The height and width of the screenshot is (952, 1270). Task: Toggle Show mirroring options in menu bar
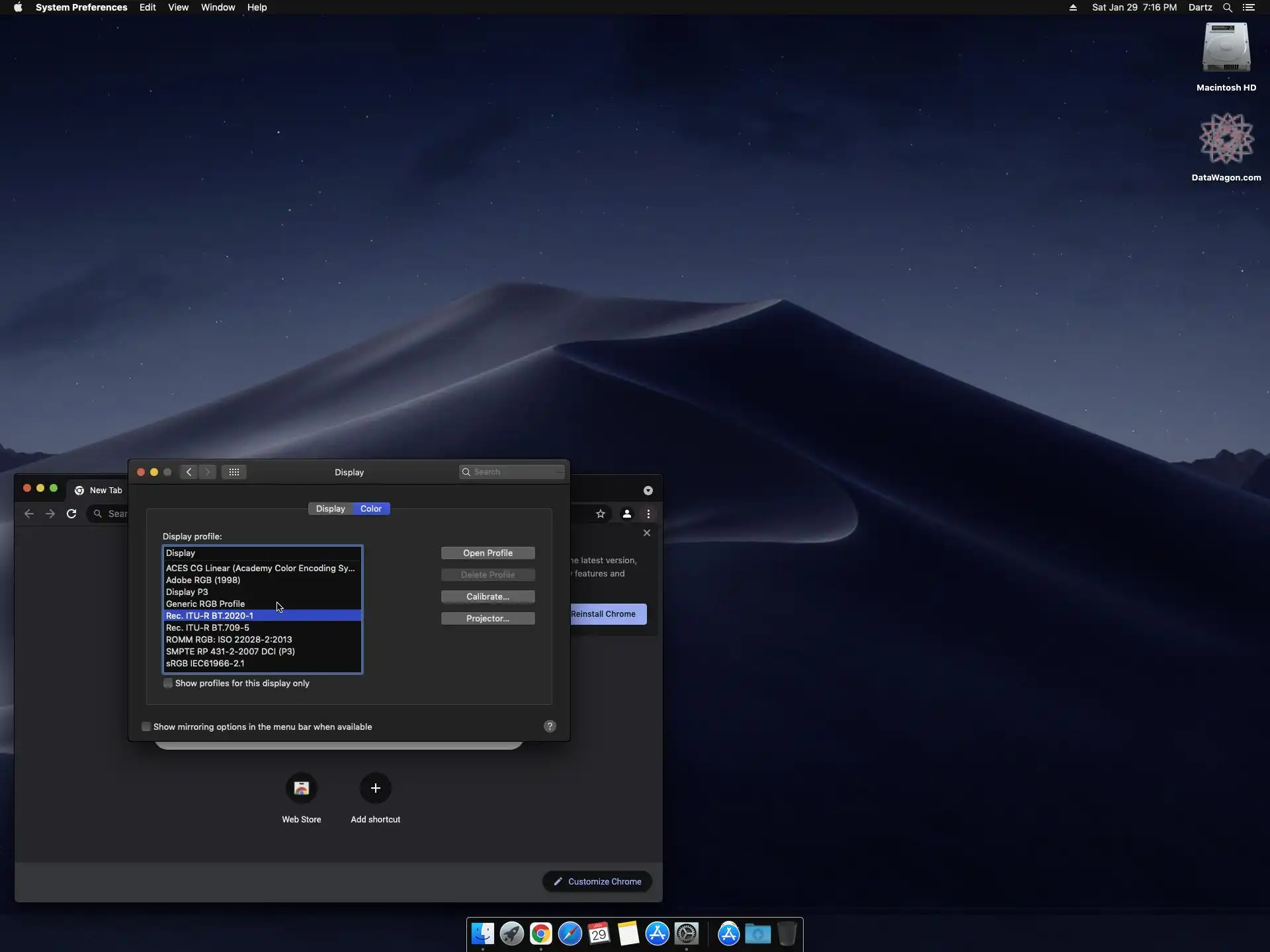click(146, 727)
